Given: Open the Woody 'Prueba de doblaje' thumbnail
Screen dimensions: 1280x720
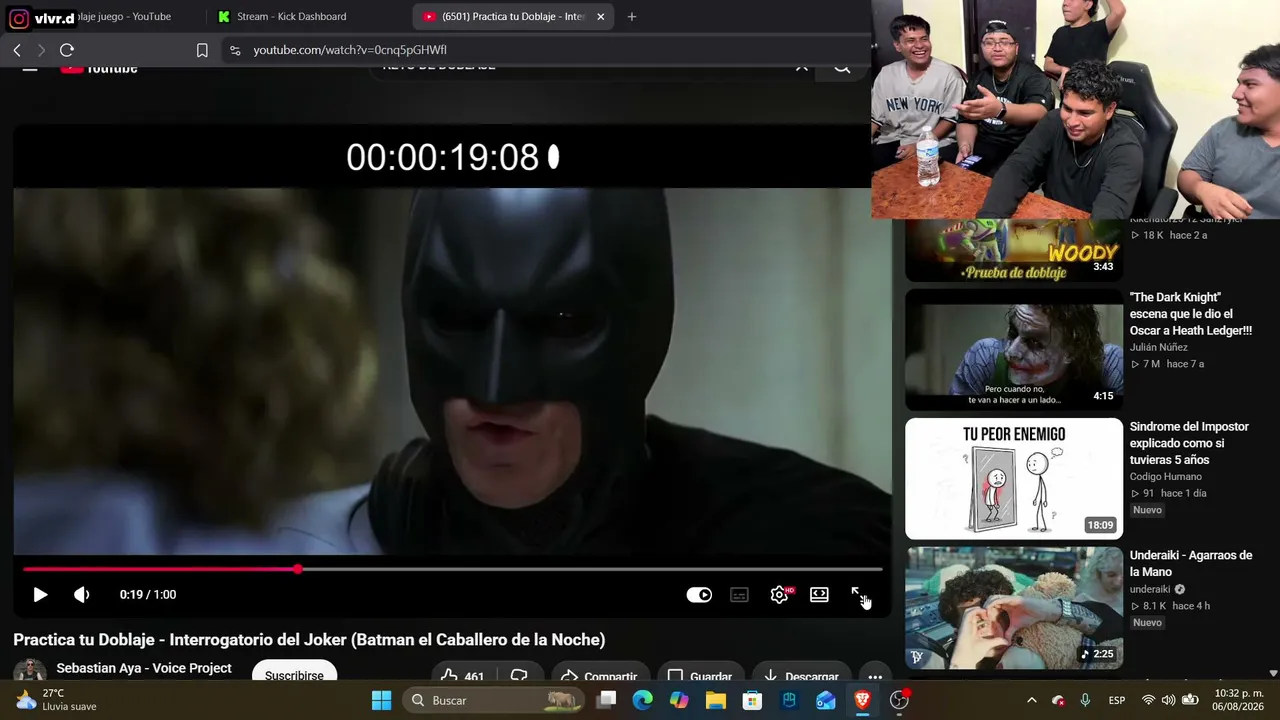Looking at the screenshot, I should [x=1014, y=250].
